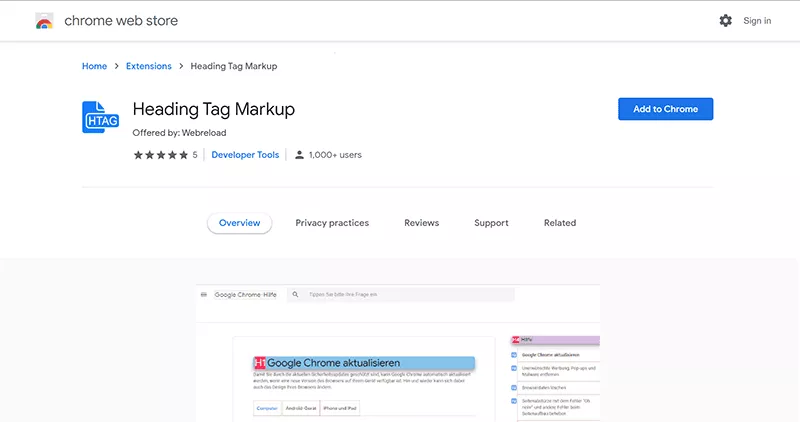Screen dimensions: 800x422
Task: Go to Home breadcrumb
Action: tap(94, 66)
